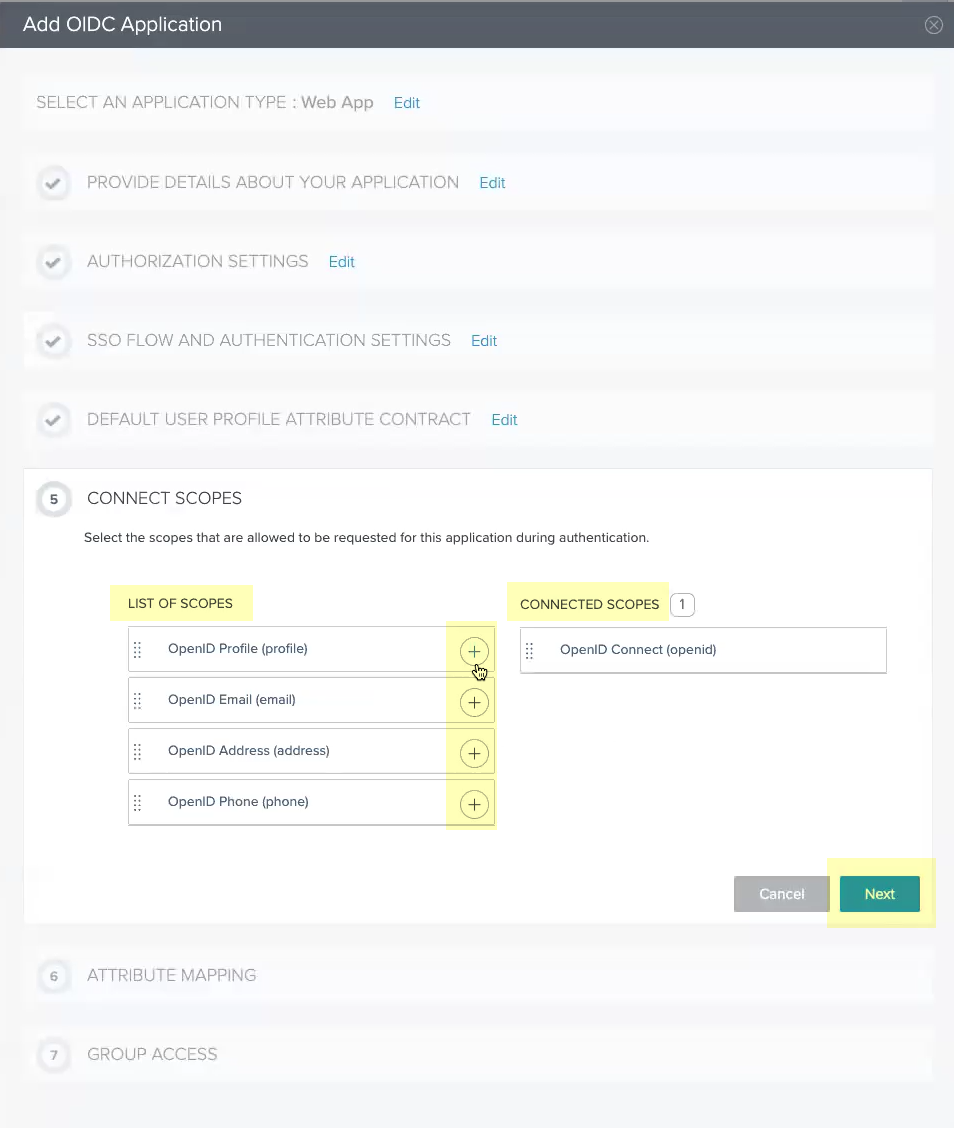
Task: Expand the Group Access step
Action: [x=152, y=1054]
